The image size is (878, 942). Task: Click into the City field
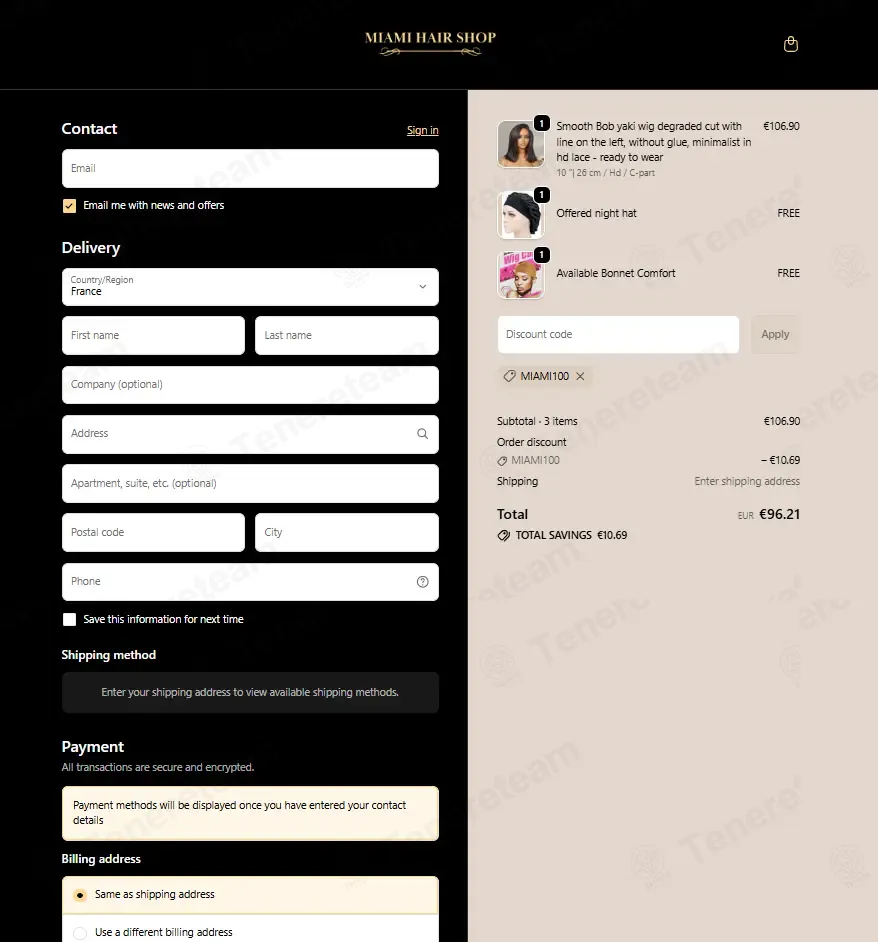click(347, 532)
